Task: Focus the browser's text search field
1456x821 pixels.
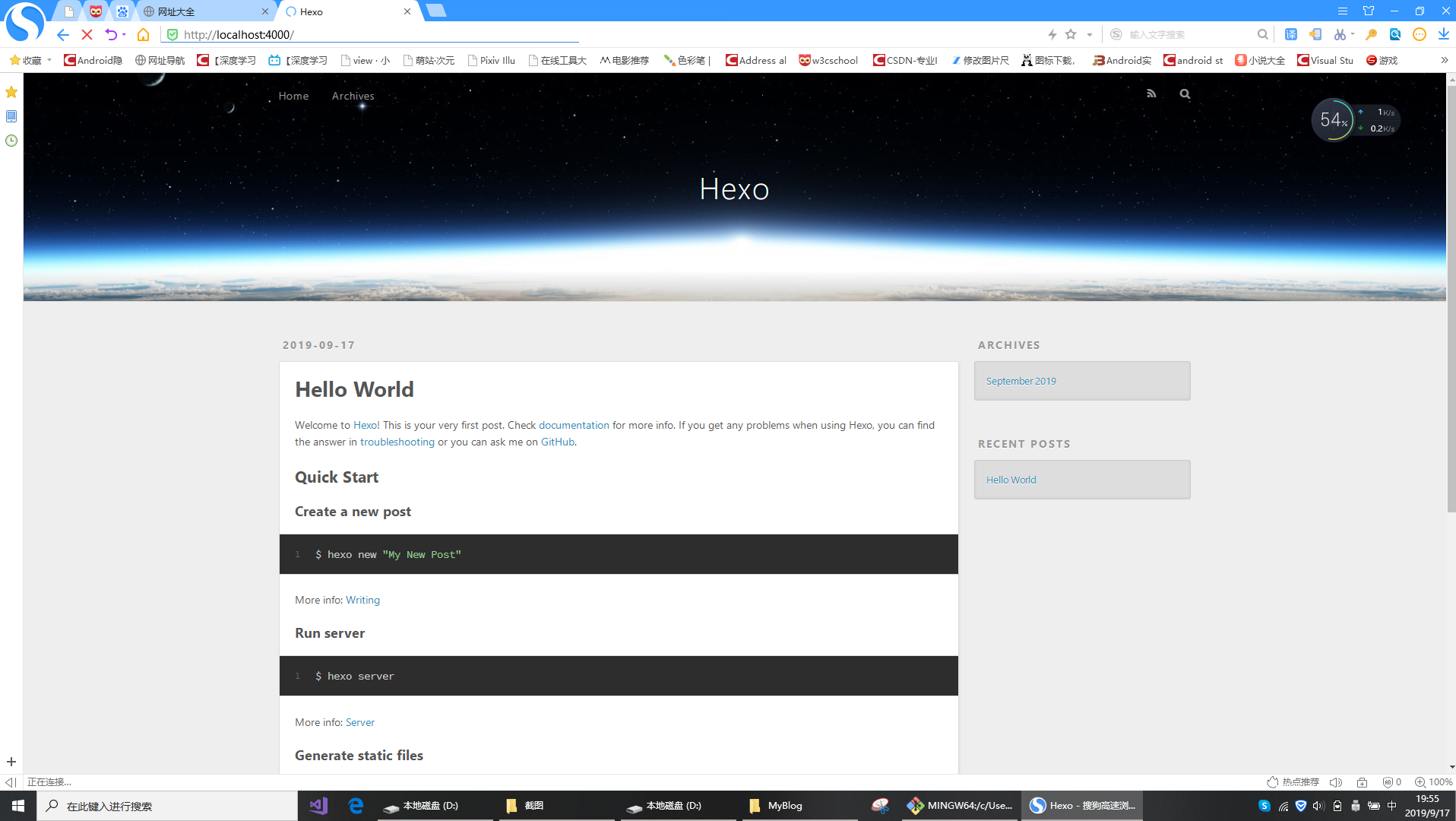Action: click(1189, 34)
